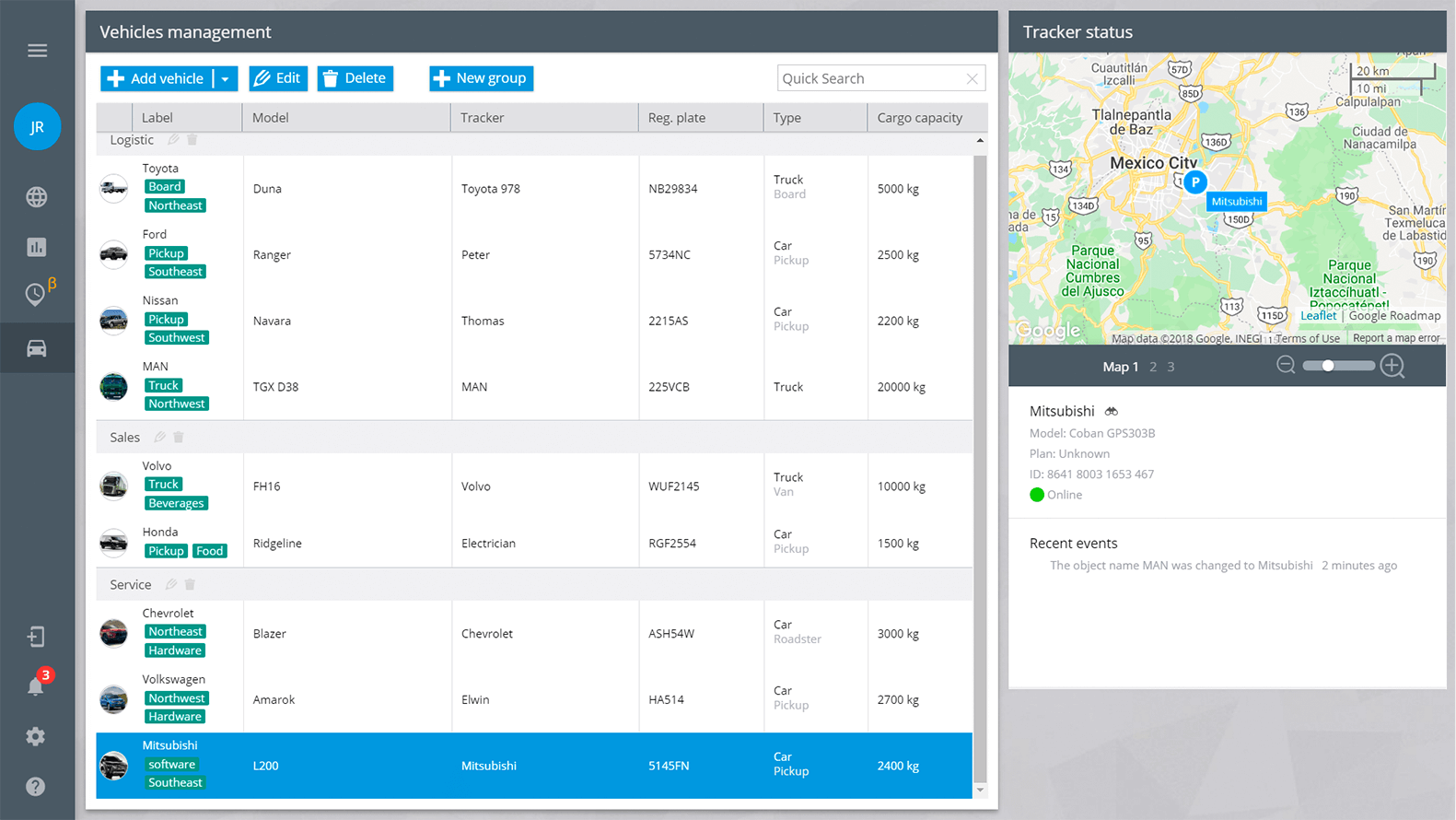Clear the Quick Search field with X
This screenshot has height=820, width=1456.
click(x=972, y=79)
